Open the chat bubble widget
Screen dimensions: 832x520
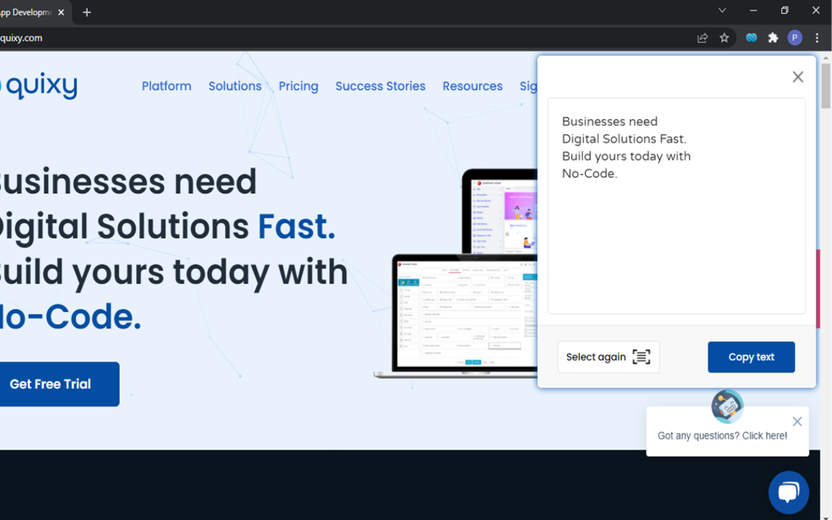tap(788, 492)
